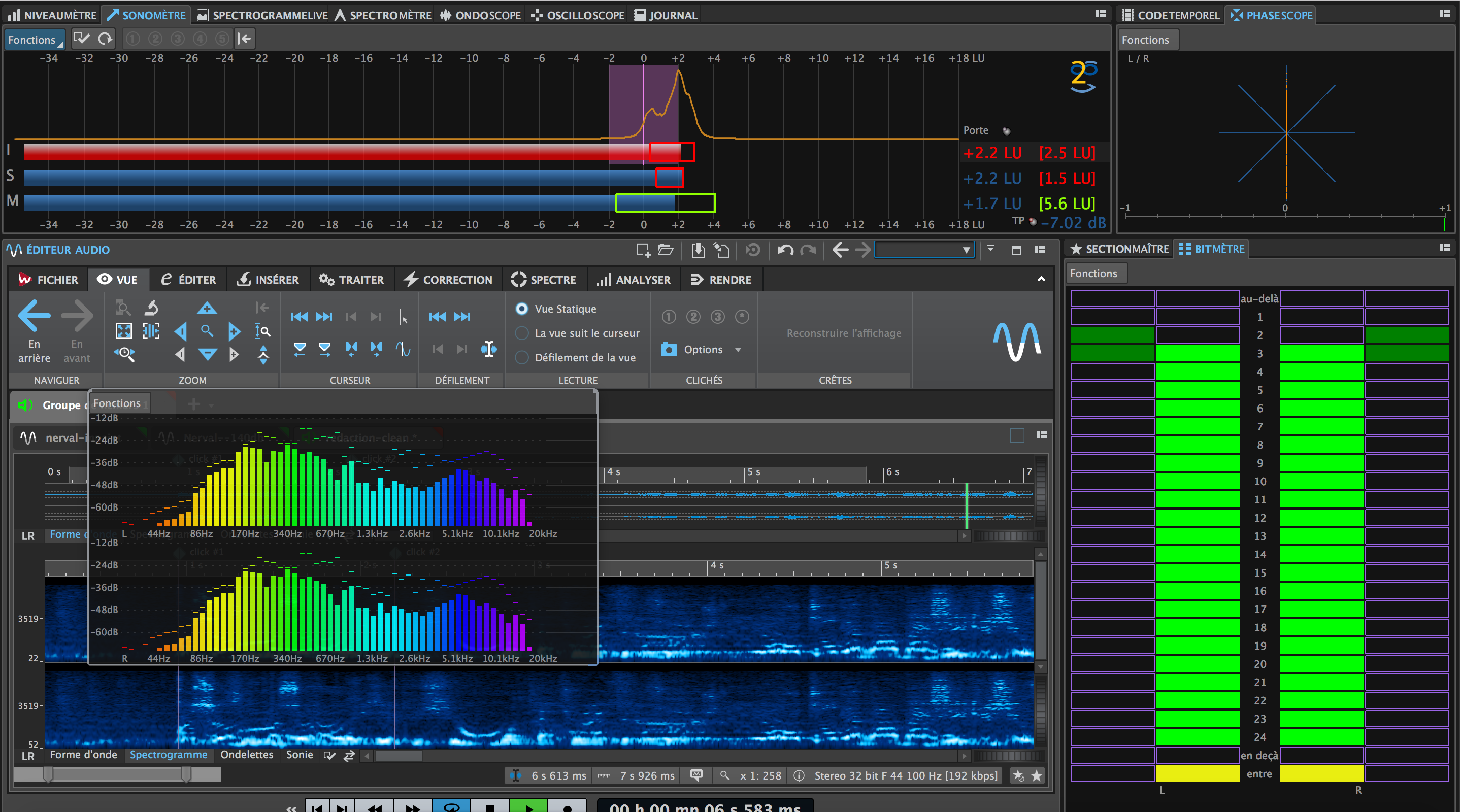Click the Reconstruire l'affichage button

(x=843, y=333)
